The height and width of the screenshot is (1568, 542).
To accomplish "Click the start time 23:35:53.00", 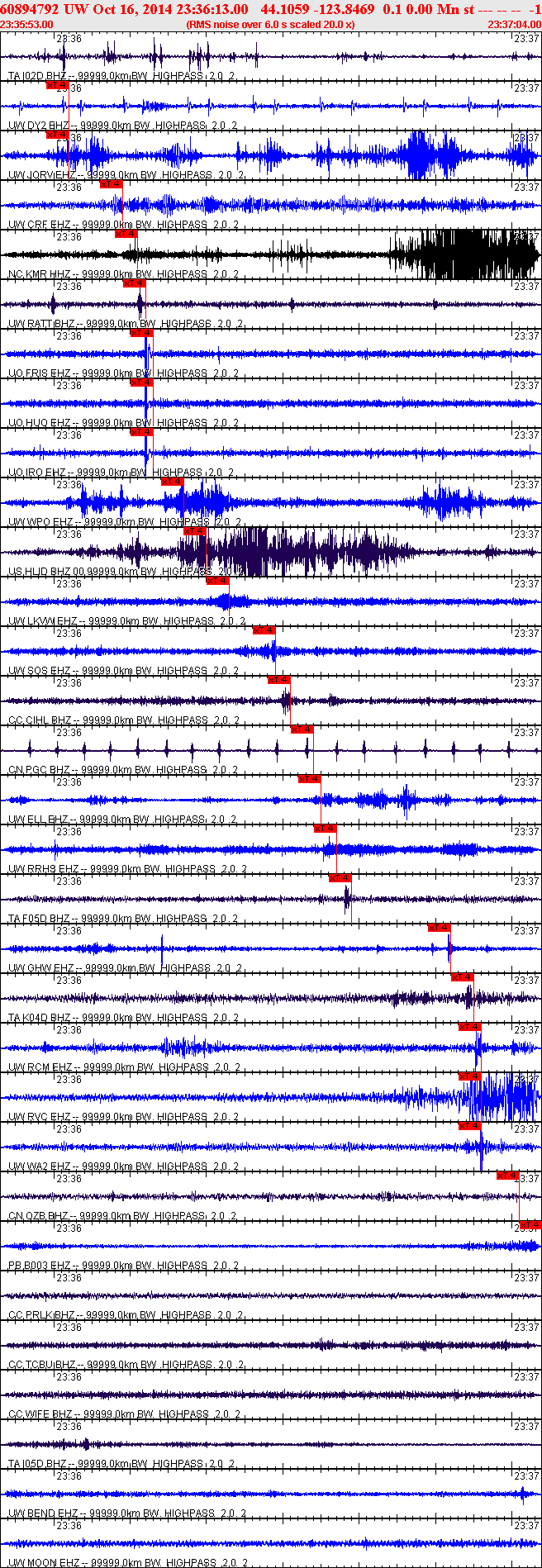I will point(26,24).
